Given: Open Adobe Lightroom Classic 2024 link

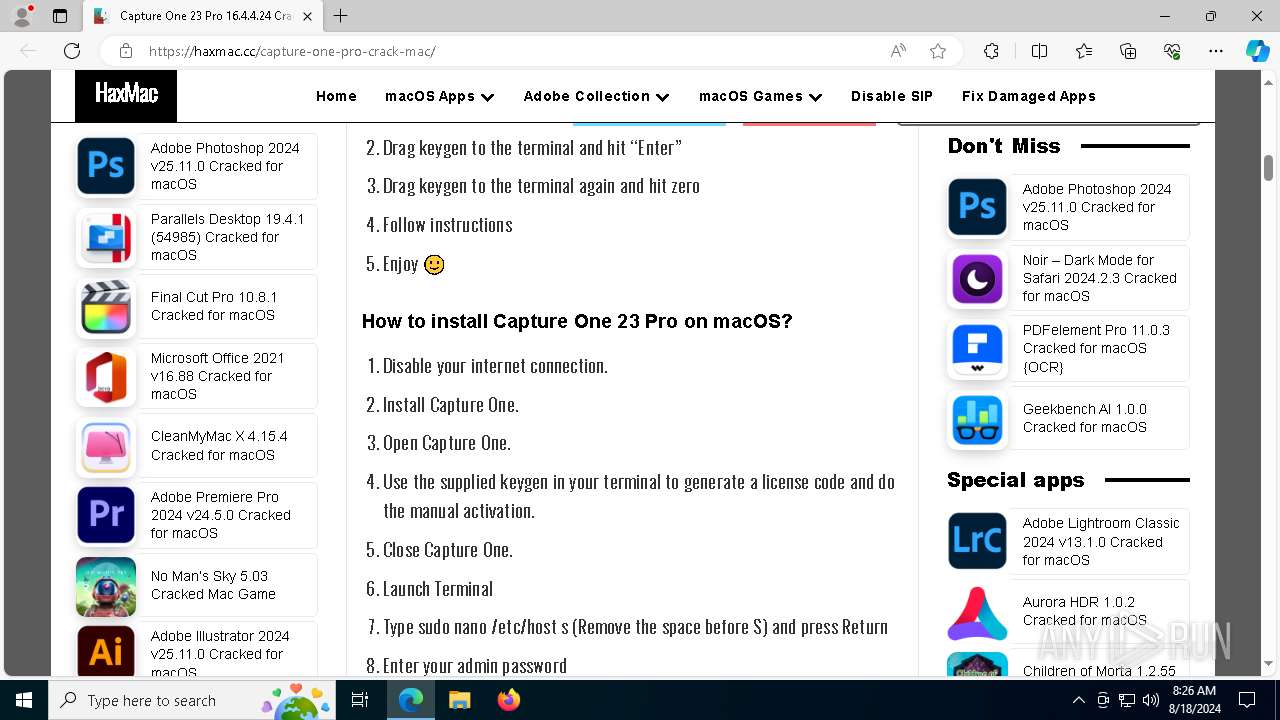Looking at the screenshot, I should coord(1101,541).
